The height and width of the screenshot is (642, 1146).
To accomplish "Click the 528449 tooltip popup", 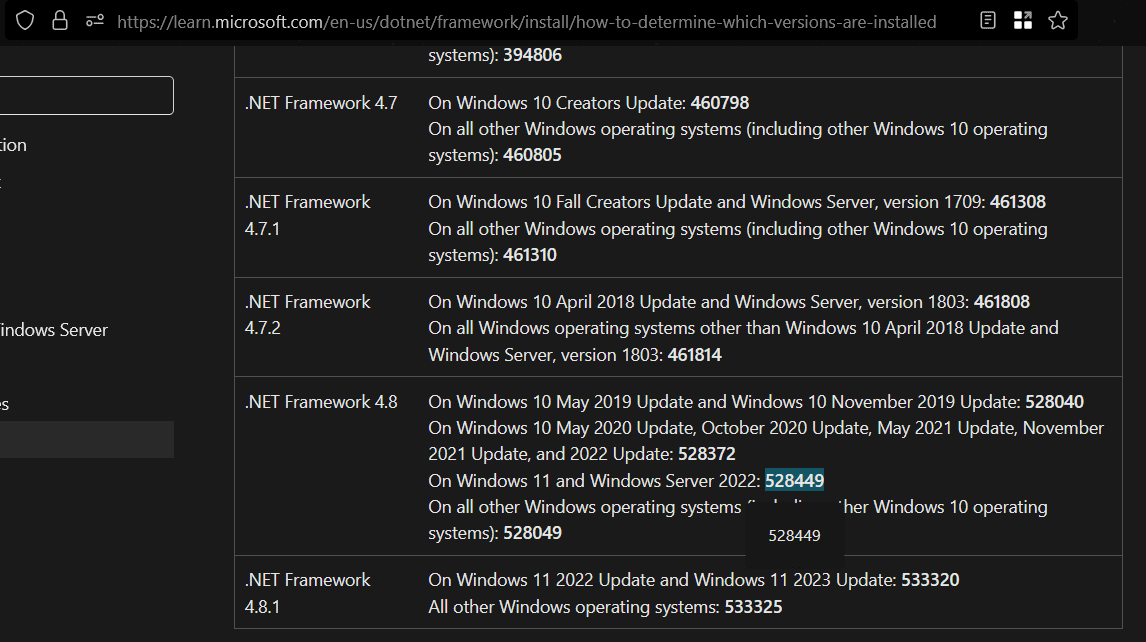I will [794, 536].
